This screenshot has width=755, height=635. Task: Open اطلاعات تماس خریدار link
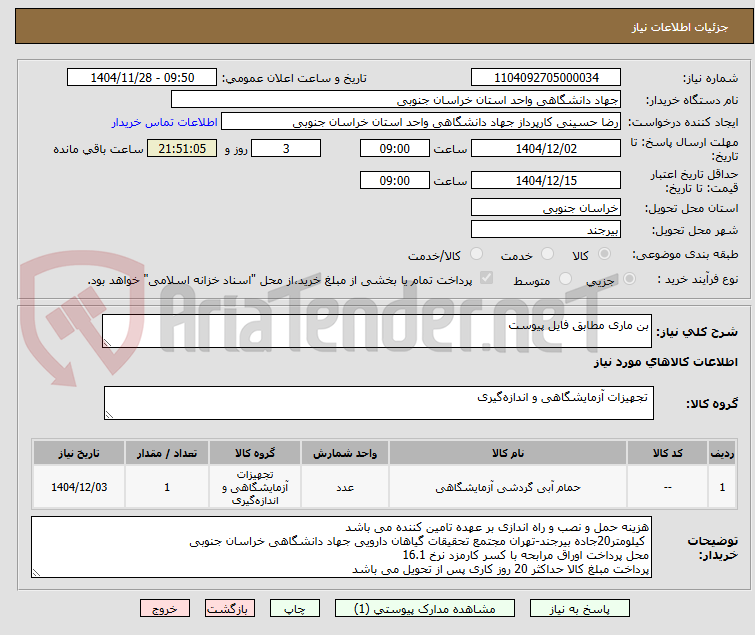click(x=165, y=122)
